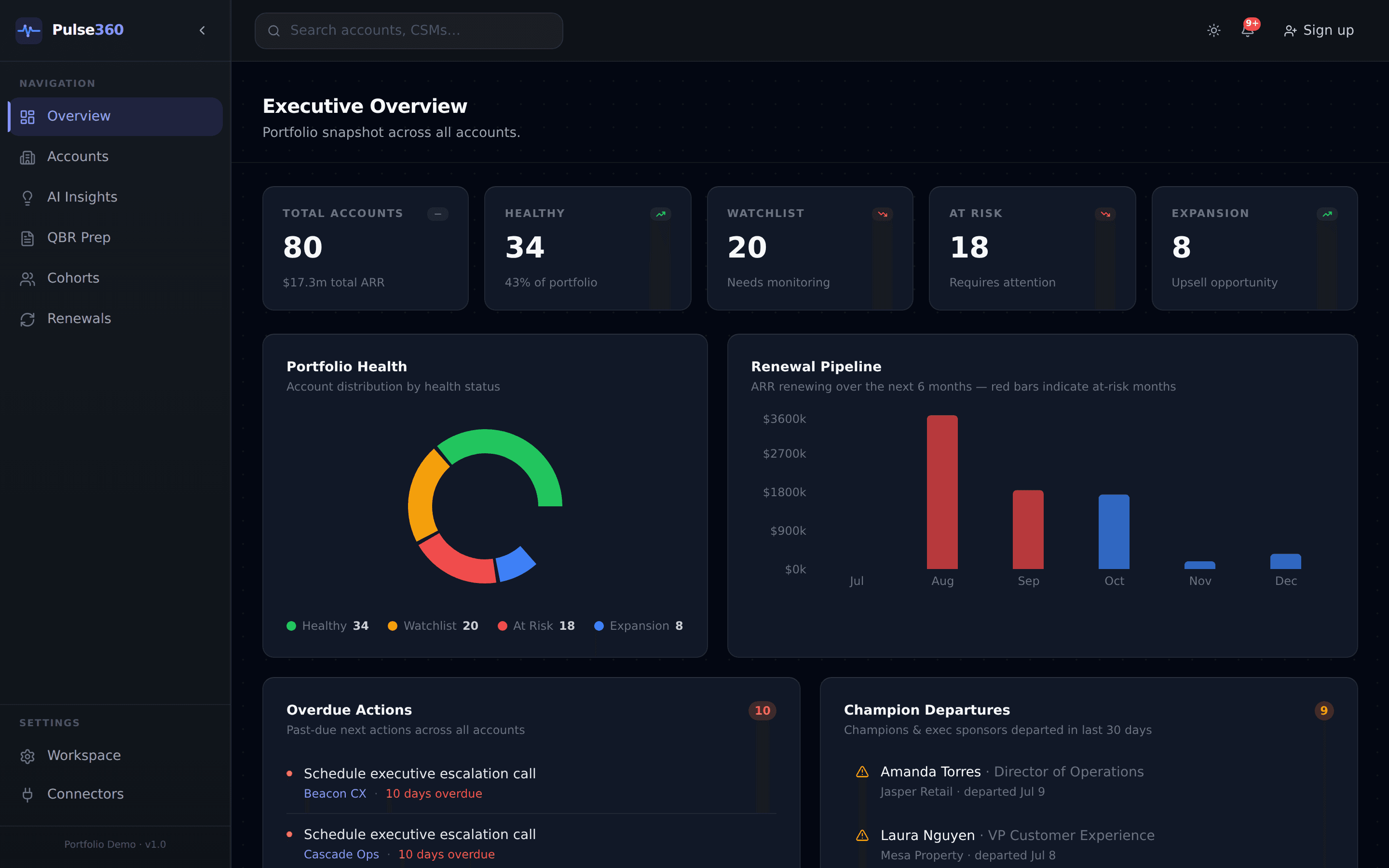Open the Expansion 8 card
The width and height of the screenshot is (1389, 868).
coord(1255,248)
